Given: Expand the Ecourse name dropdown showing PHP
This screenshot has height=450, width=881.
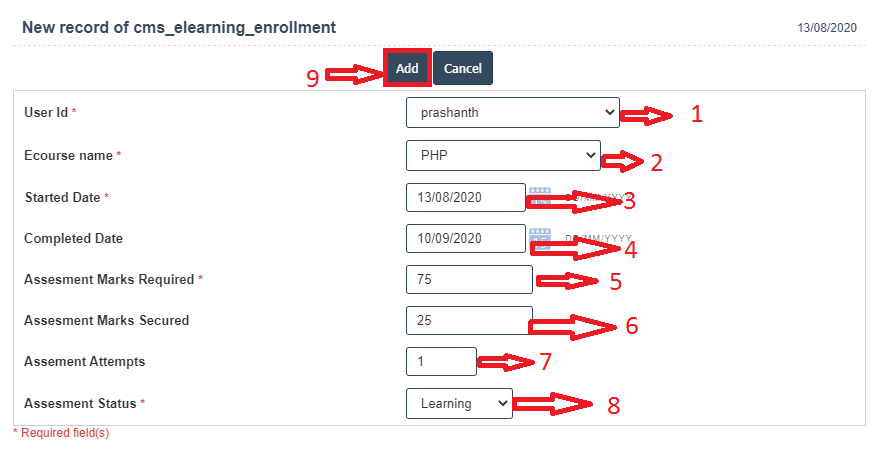Looking at the screenshot, I should (502, 156).
